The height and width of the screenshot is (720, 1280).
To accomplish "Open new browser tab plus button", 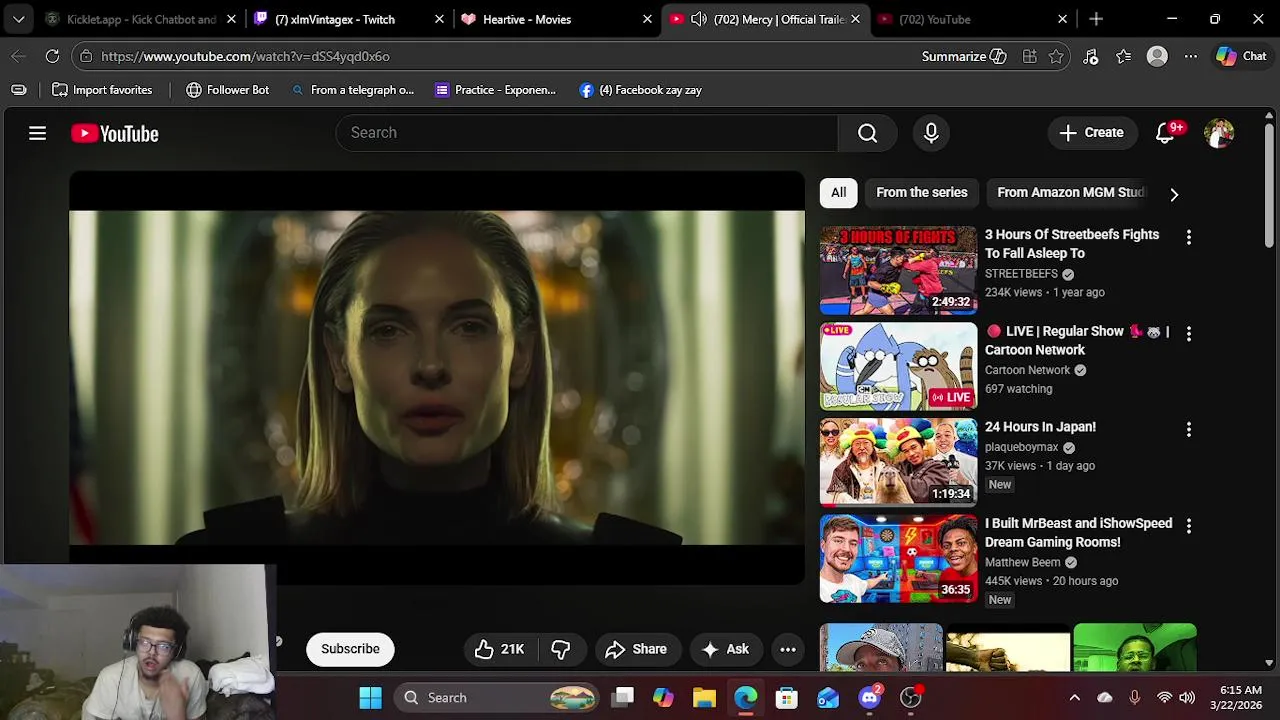I will pyautogui.click(x=1096, y=19).
